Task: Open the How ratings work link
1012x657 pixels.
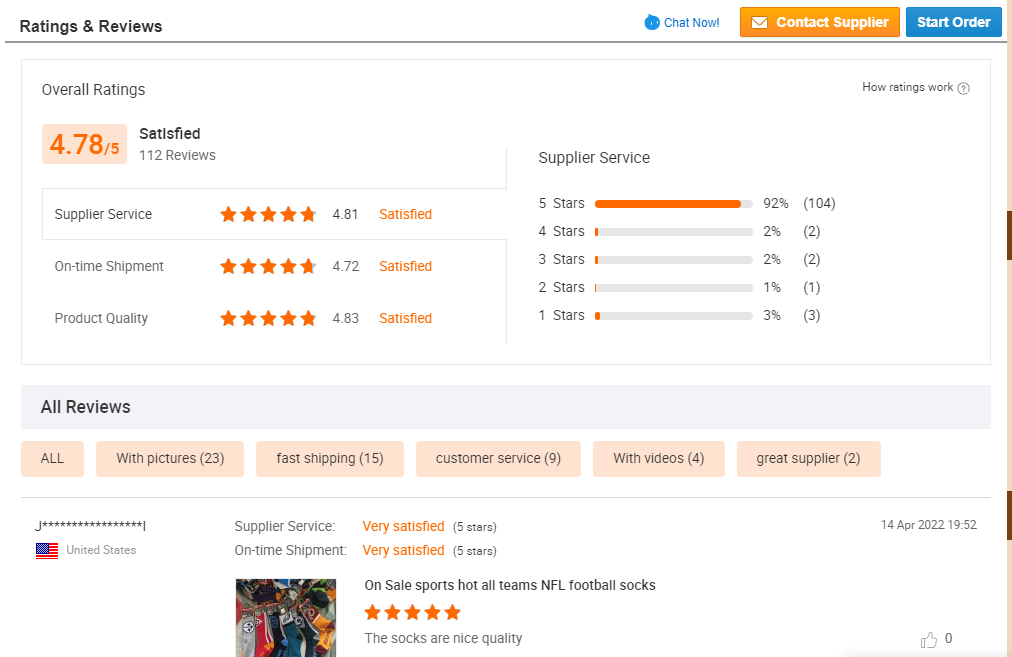Action: point(907,87)
